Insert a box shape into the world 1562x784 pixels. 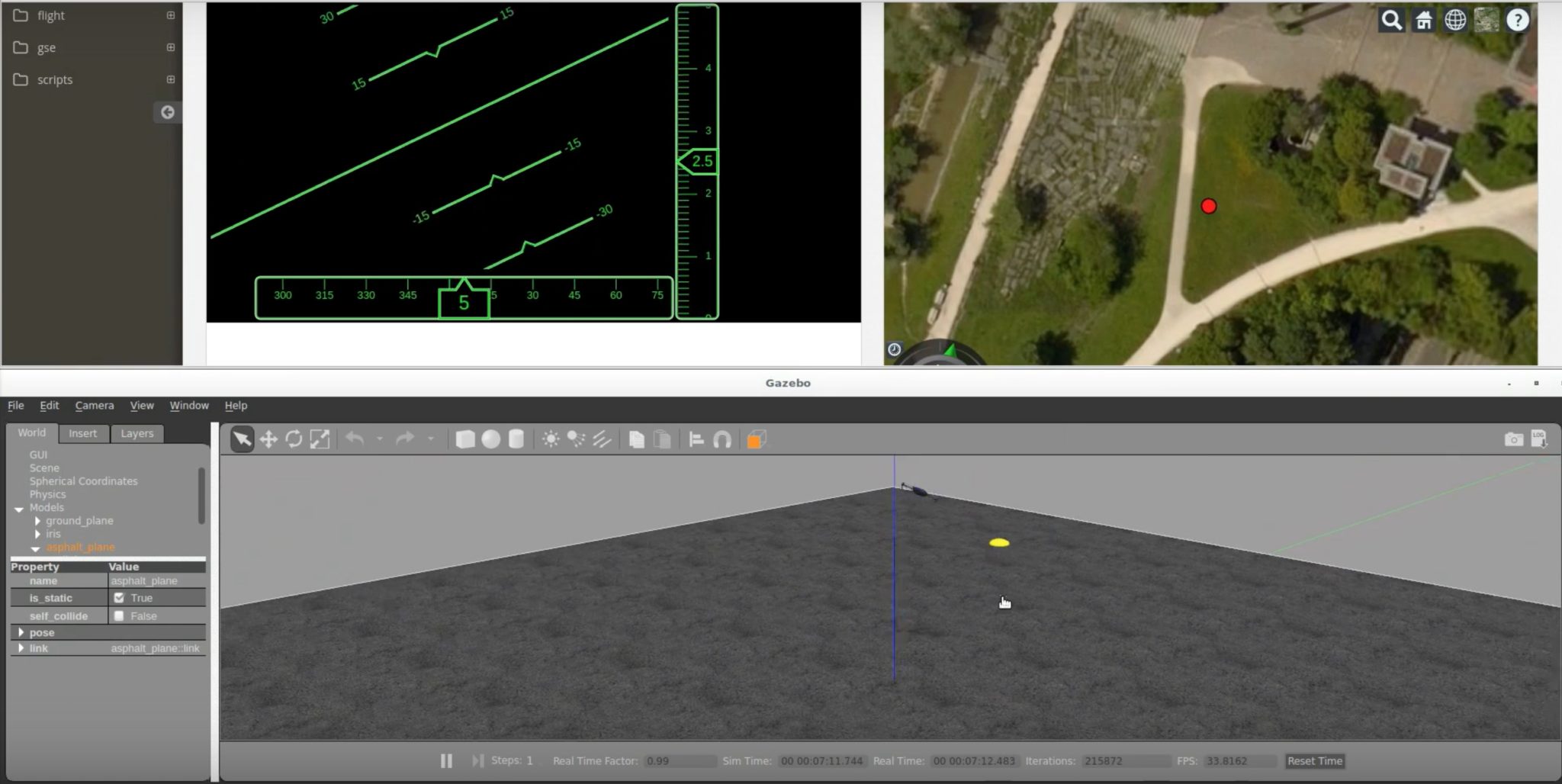464,439
